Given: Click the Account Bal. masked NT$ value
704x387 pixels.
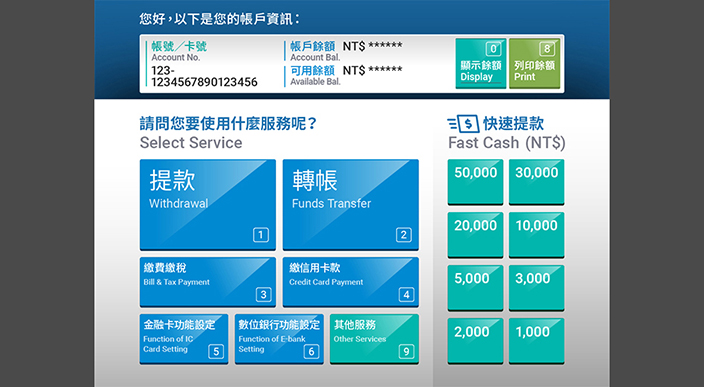Looking at the screenshot, I should point(373,46).
